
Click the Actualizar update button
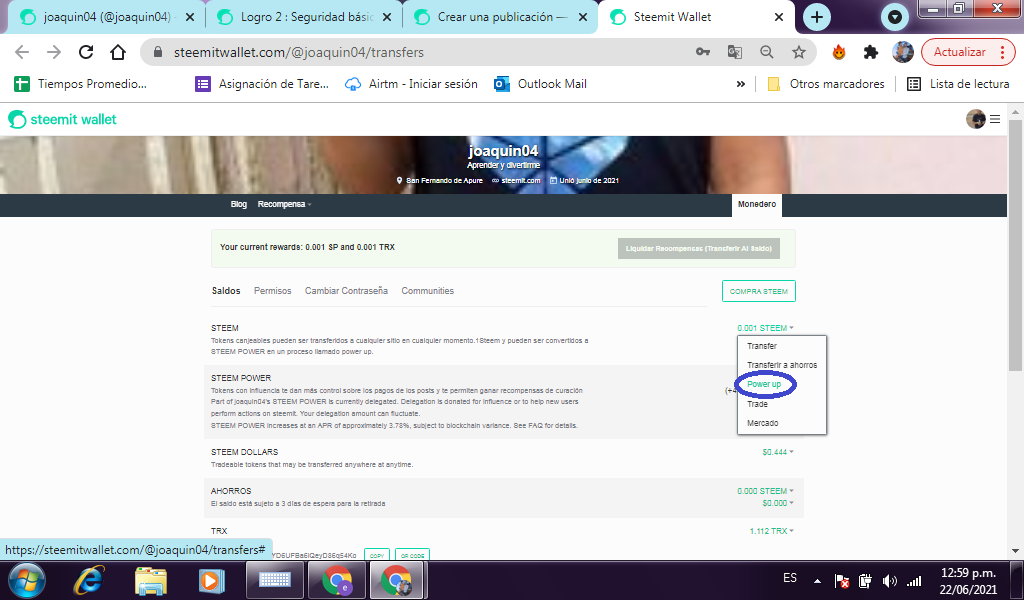pos(967,52)
